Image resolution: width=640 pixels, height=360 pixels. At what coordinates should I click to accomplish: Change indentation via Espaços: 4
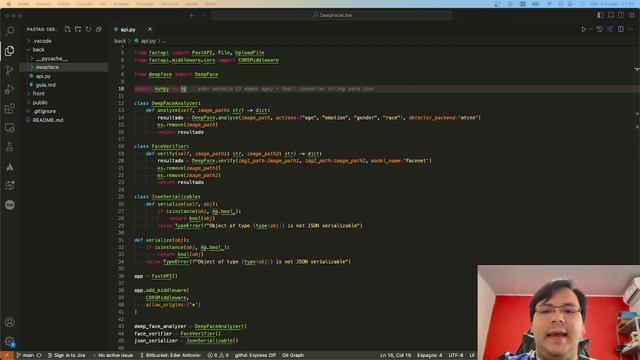coord(429,355)
